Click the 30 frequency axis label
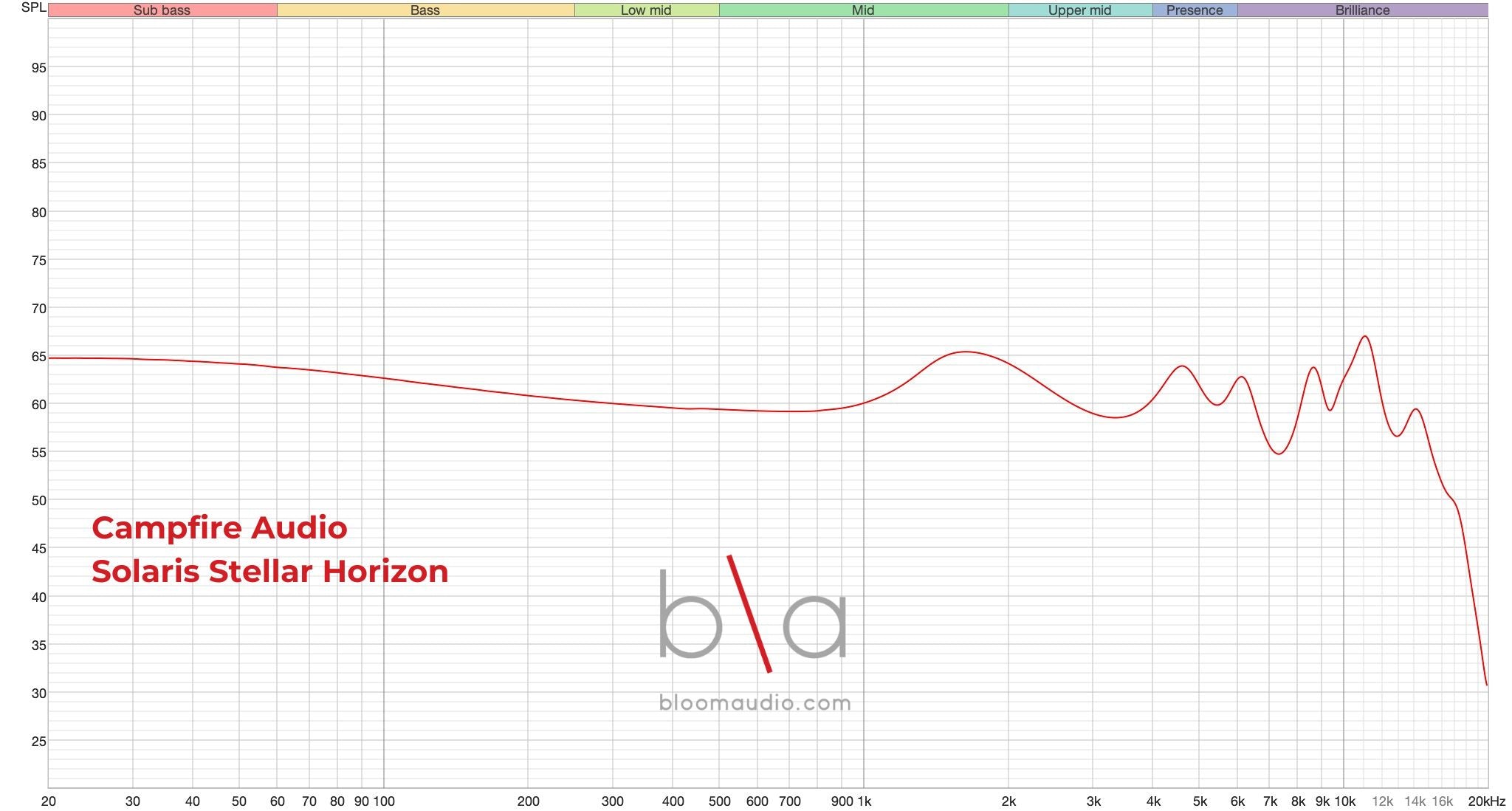 pos(133,801)
